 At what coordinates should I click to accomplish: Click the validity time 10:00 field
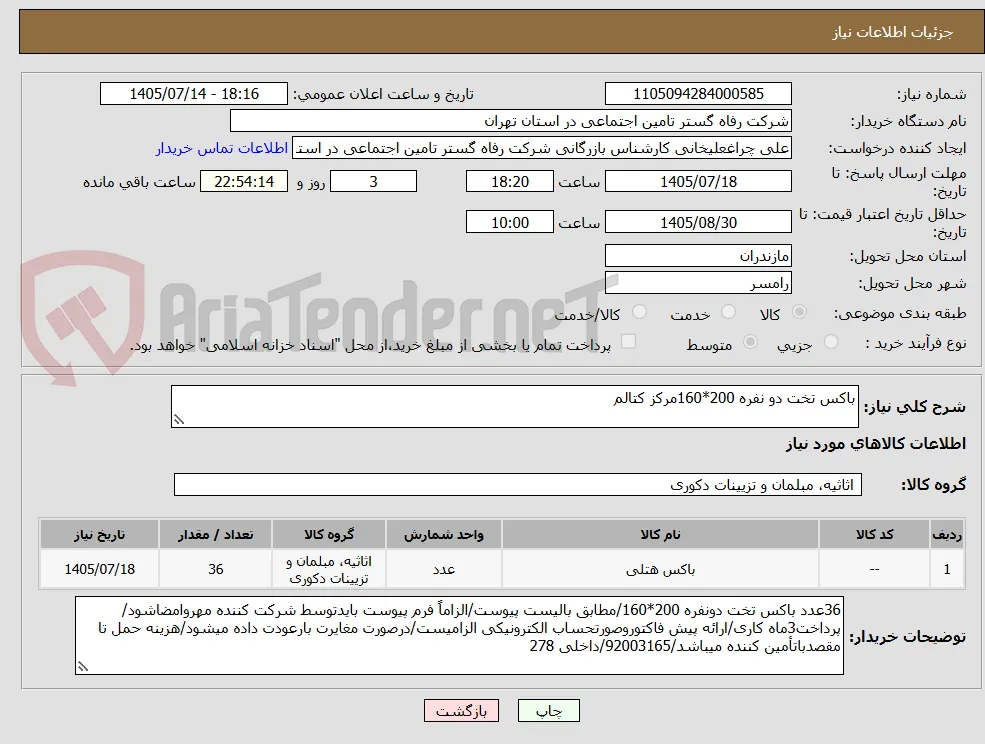(x=509, y=222)
